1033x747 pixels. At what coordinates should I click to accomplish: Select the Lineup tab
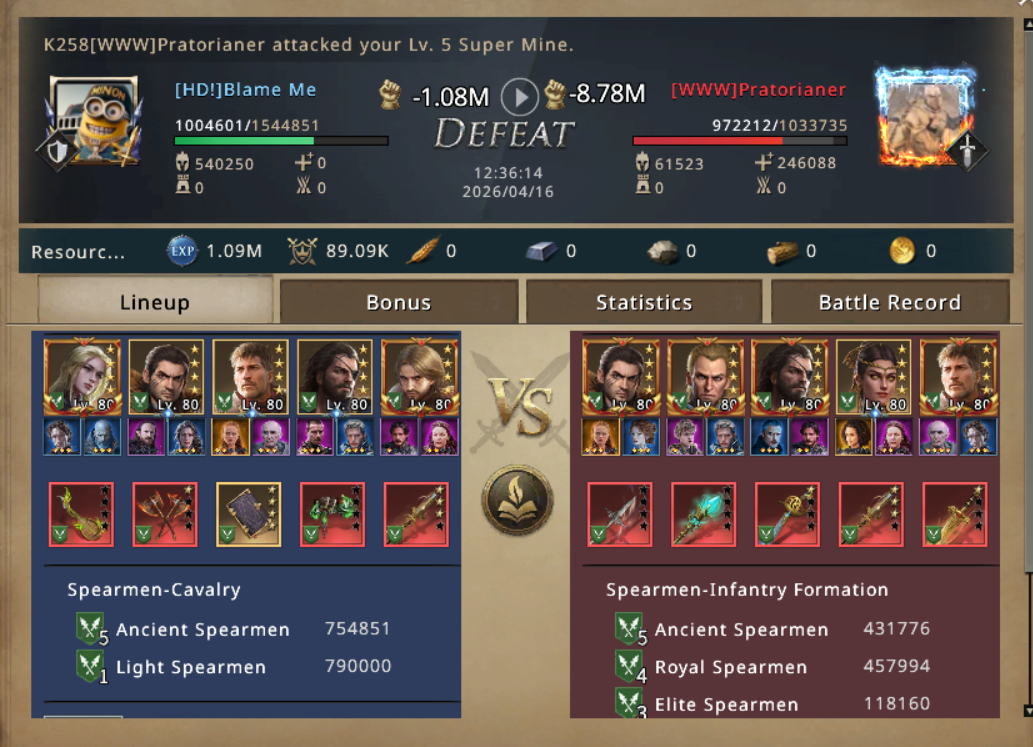coord(155,301)
